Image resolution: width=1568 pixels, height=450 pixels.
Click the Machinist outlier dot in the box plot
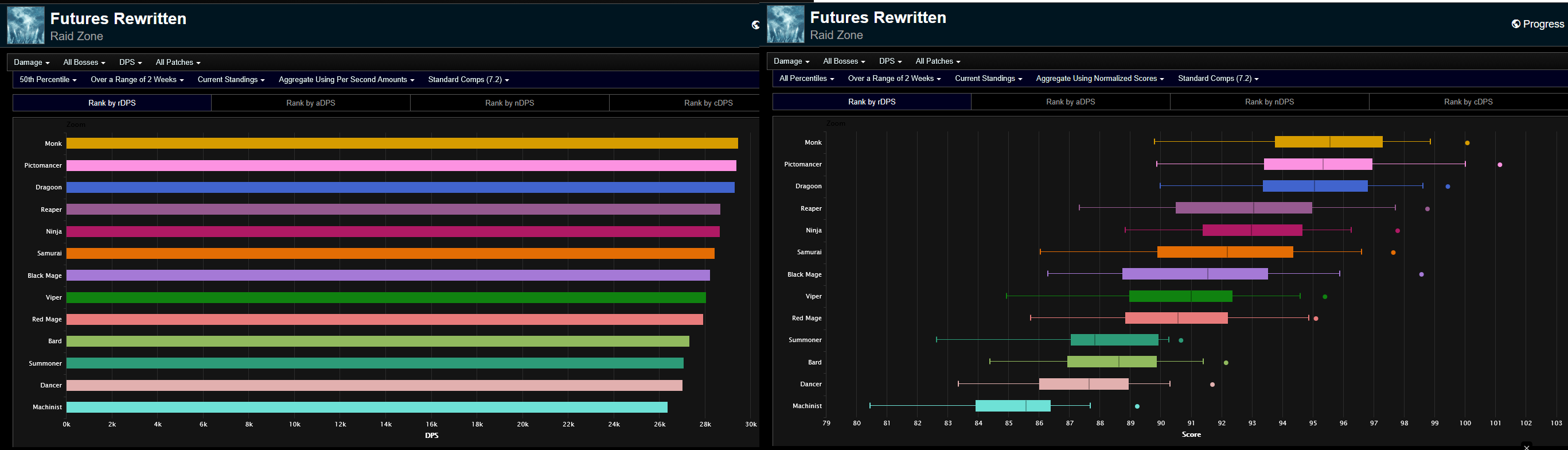coord(1138,406)
